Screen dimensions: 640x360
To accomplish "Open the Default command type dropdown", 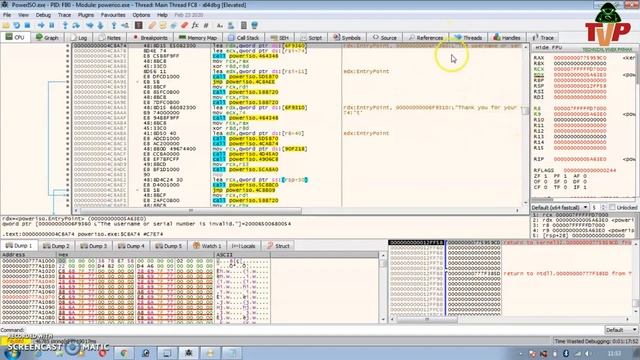I will (x=621, y=330).
